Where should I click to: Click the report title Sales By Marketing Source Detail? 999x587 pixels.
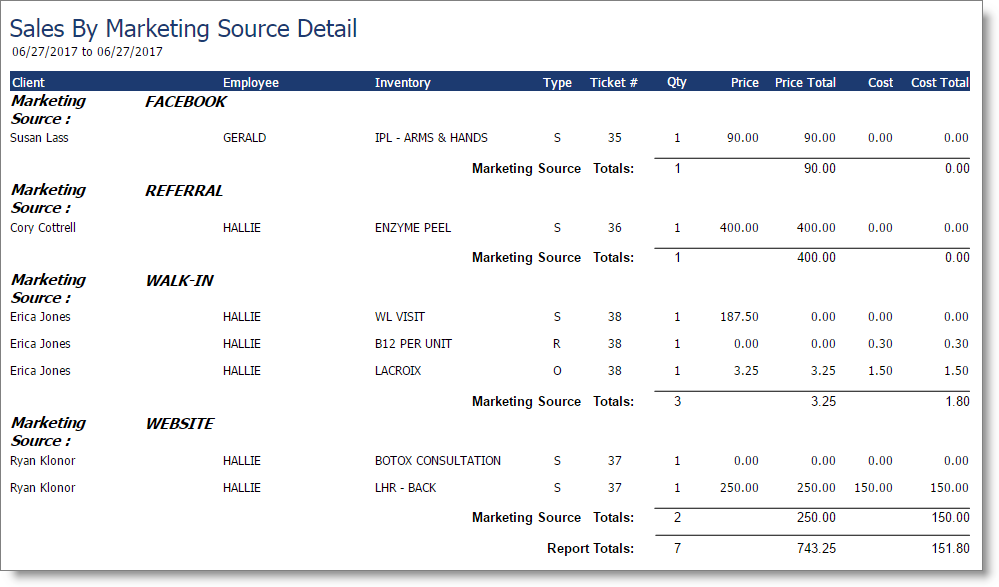pos(183,28)
